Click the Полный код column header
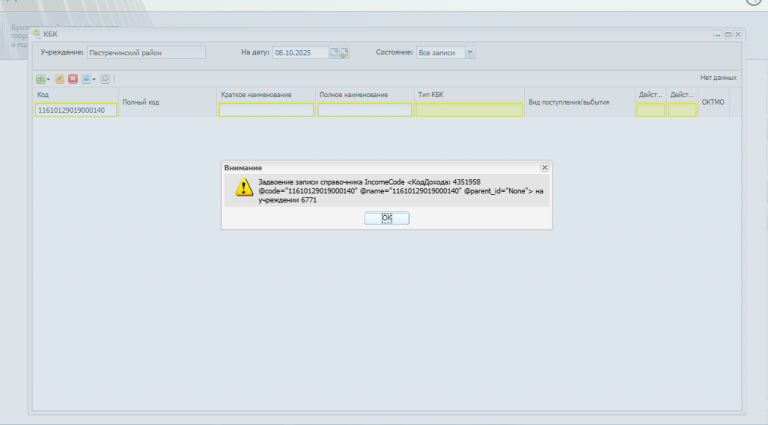This screenshot has width=768, height=425. [x=141, y=102]
